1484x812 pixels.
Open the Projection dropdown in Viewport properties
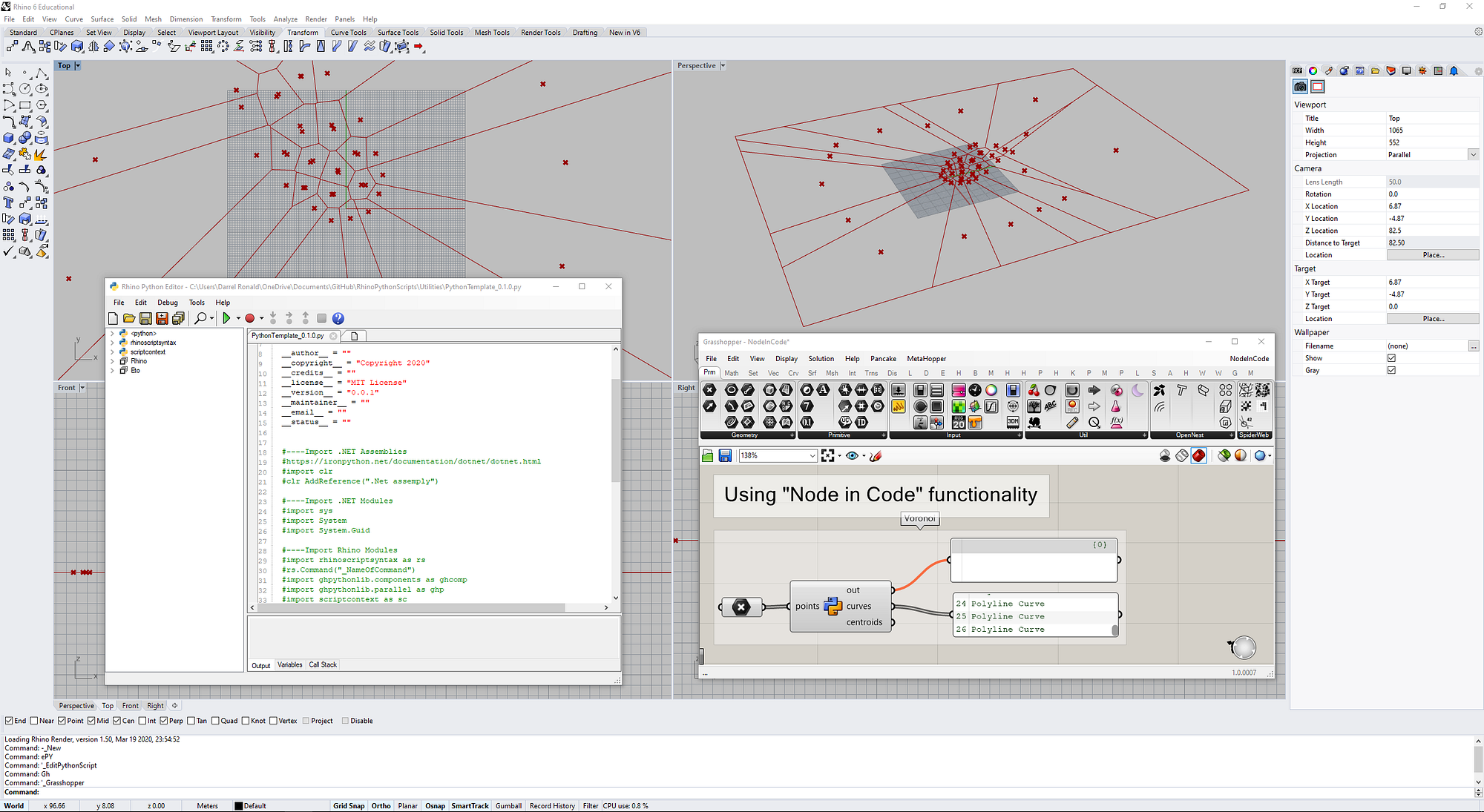1474,154
